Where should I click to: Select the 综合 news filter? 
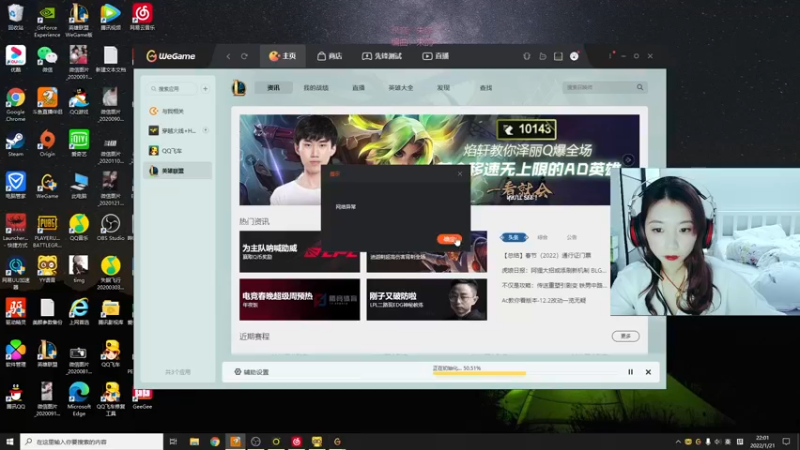tap(542, 237)
